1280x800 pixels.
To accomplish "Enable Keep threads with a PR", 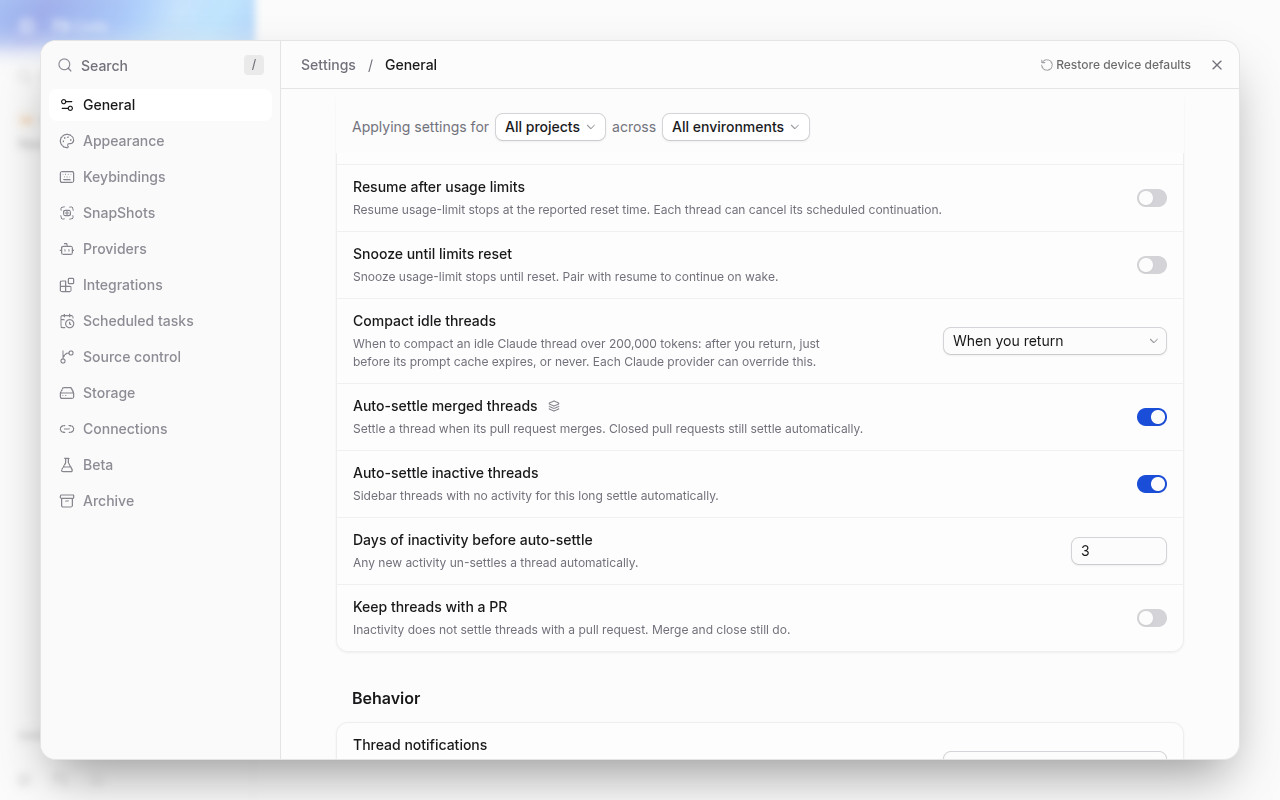I will (1152, 618).
